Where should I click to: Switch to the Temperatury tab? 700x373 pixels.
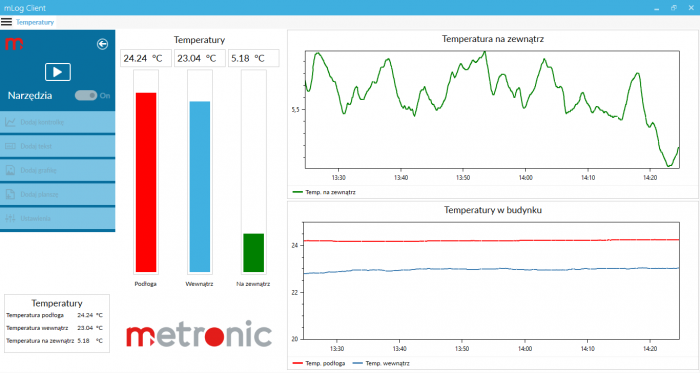coord(35,22)
